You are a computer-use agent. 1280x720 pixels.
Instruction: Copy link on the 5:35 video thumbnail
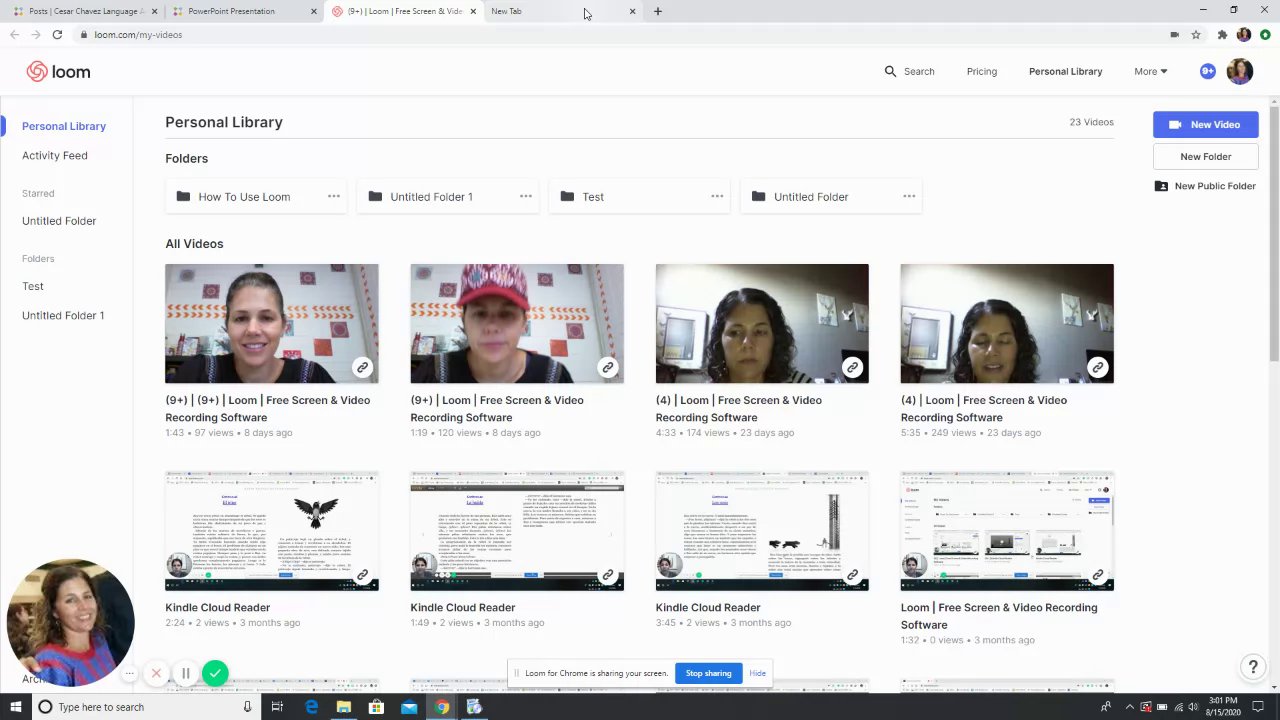coord(1097,367)
